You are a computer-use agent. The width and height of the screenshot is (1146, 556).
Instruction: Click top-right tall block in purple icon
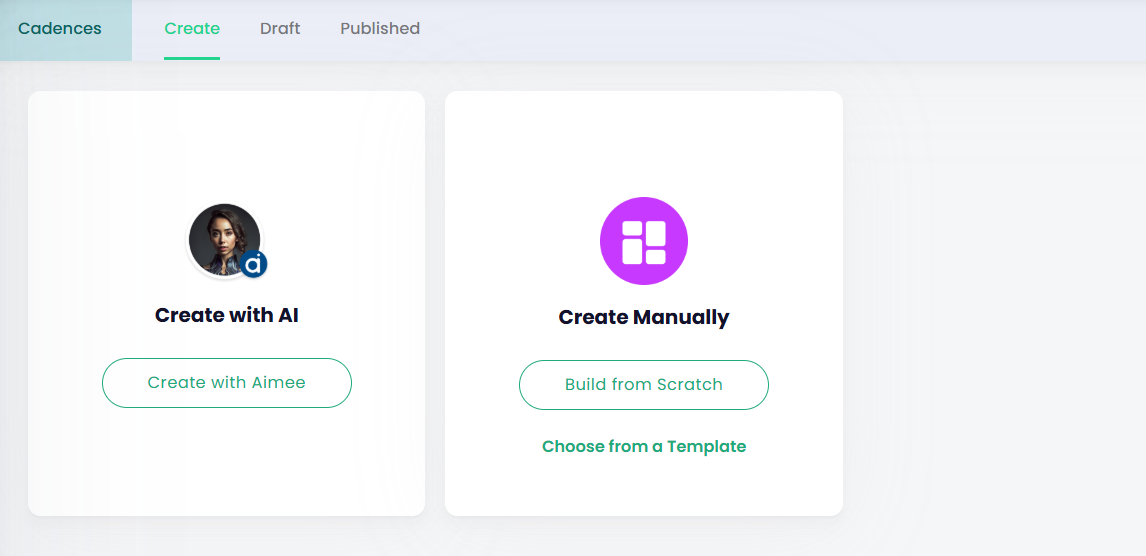[x=655, y=233]
